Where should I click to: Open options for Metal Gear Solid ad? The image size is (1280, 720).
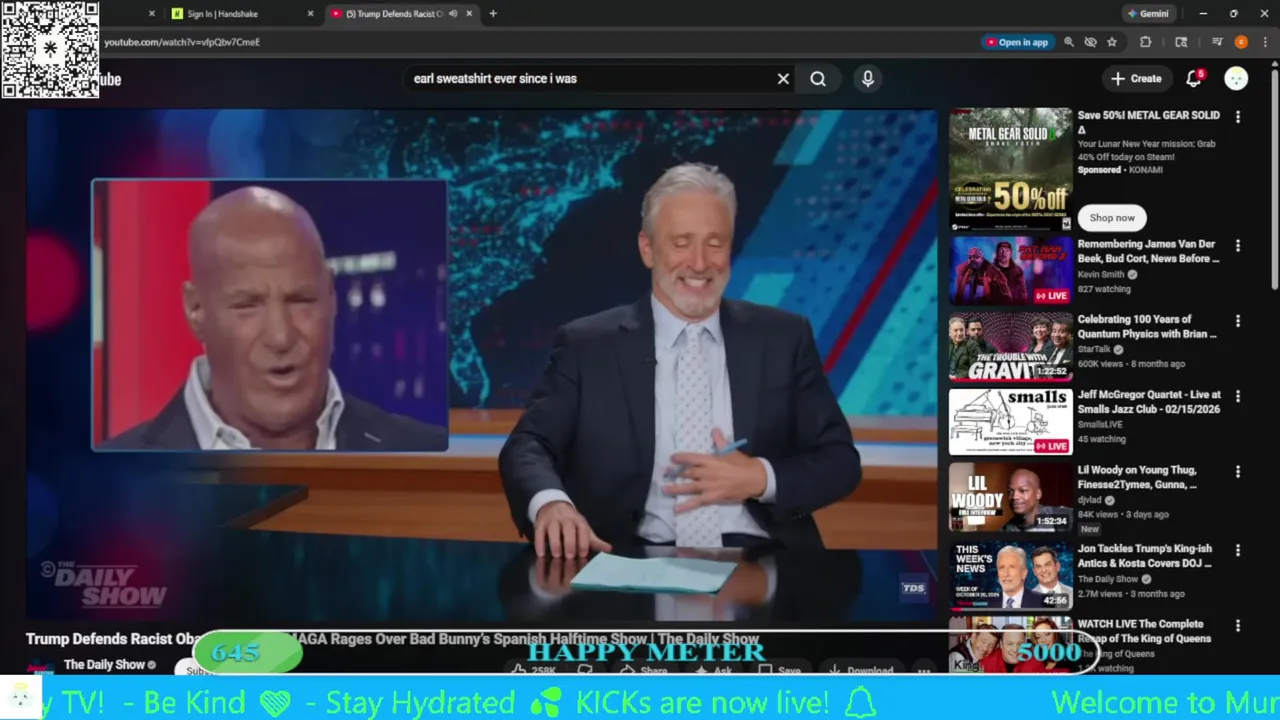tap(1238, 117)
